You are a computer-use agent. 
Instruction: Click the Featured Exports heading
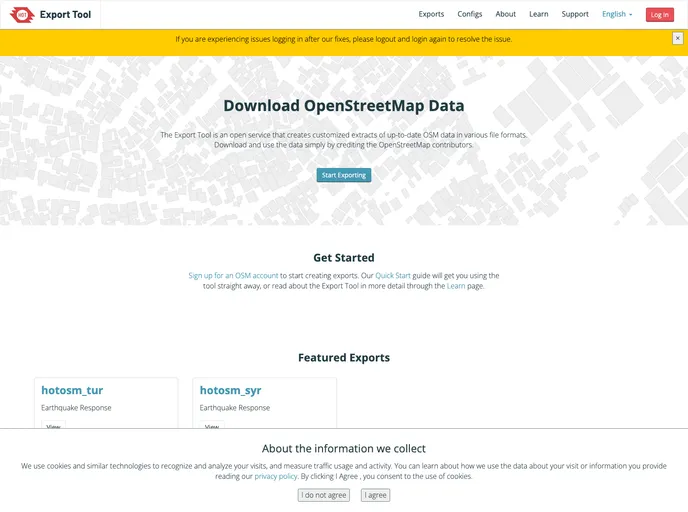pos(344,358)
